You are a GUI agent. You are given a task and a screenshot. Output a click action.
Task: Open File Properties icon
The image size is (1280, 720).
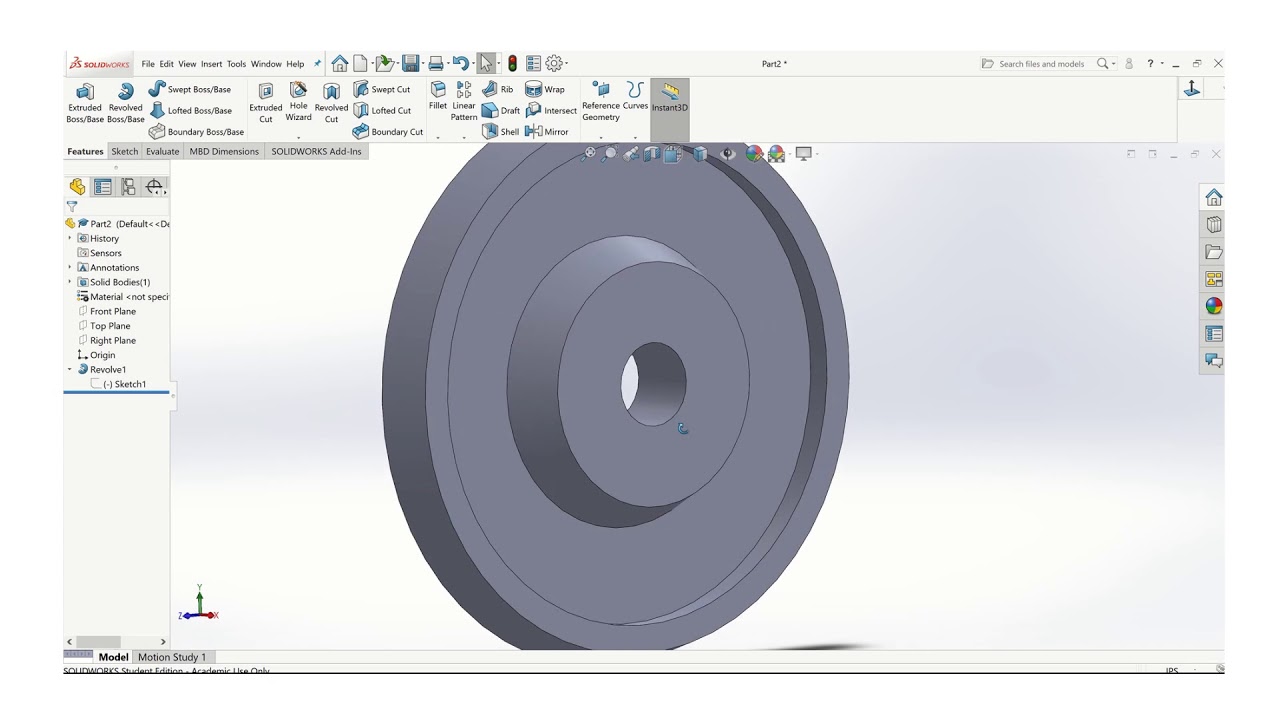(533, 63)
